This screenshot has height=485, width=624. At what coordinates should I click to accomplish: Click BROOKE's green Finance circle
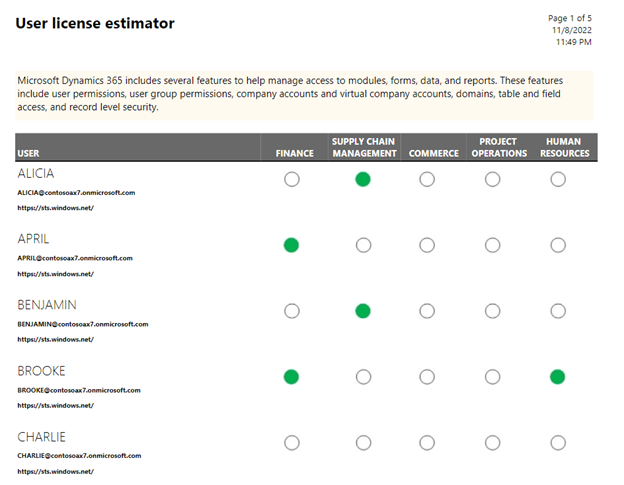coord(291,377)
